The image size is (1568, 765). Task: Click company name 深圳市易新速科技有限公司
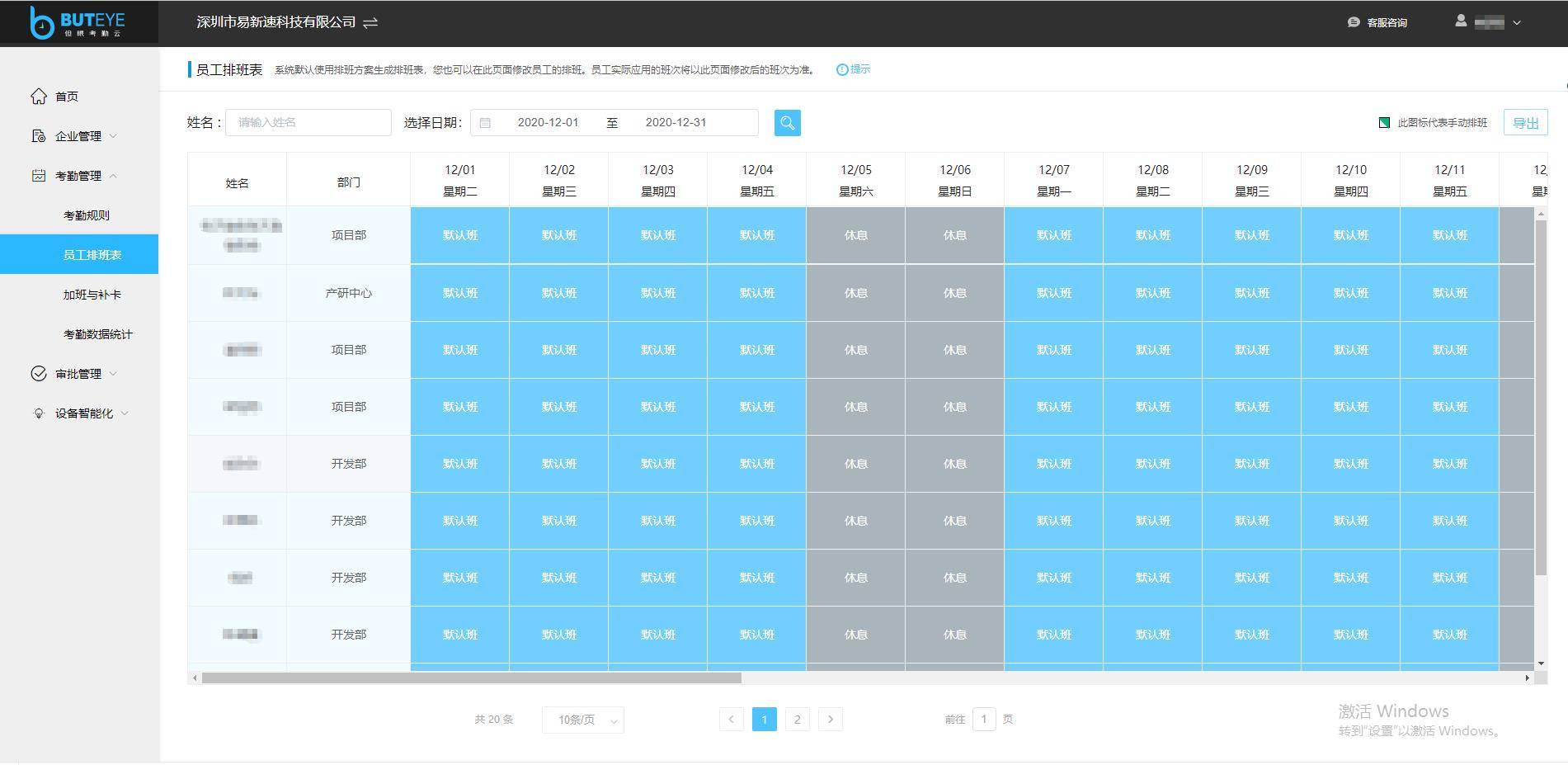tap(276, 22)
